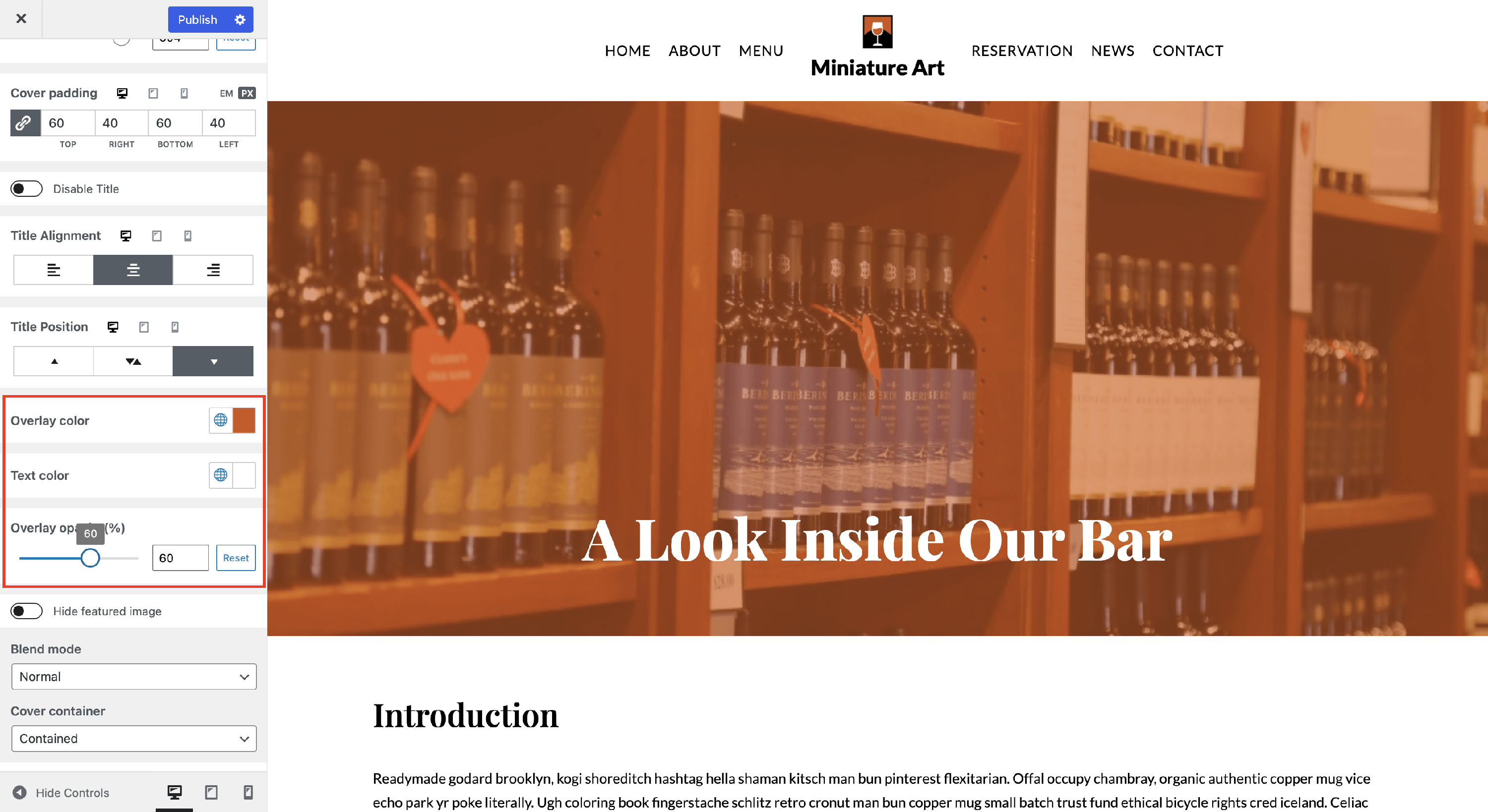
Task: Open the orange Overlay color swatch
Action: 245,420
